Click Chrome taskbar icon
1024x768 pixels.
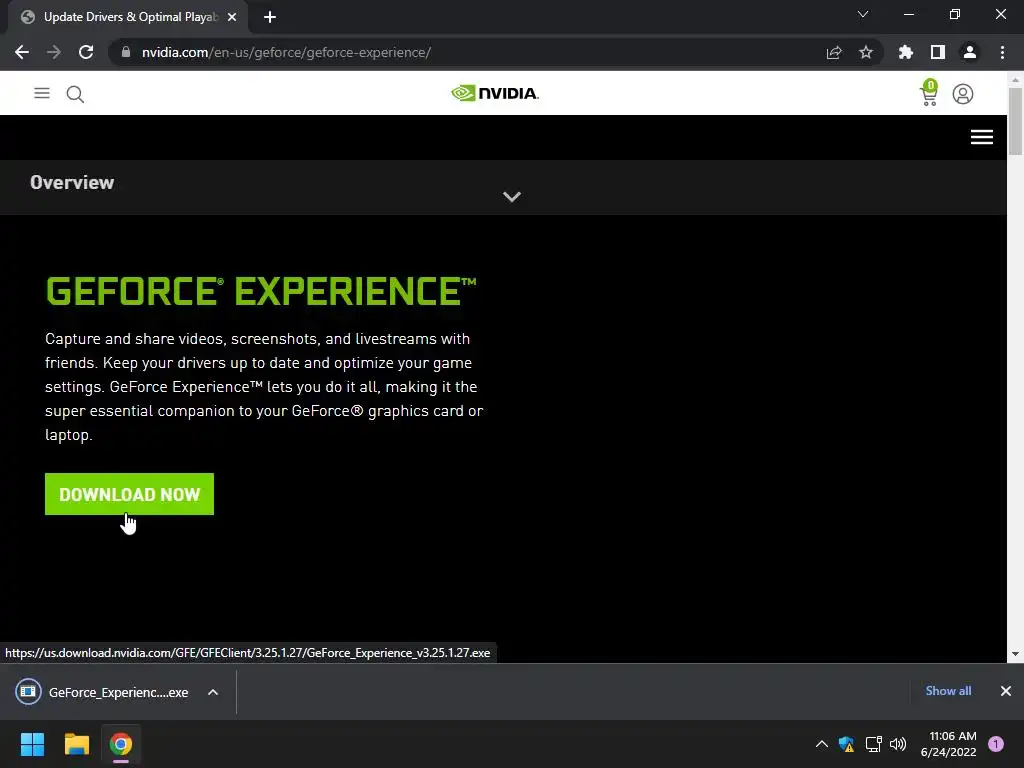click(121, 744)
